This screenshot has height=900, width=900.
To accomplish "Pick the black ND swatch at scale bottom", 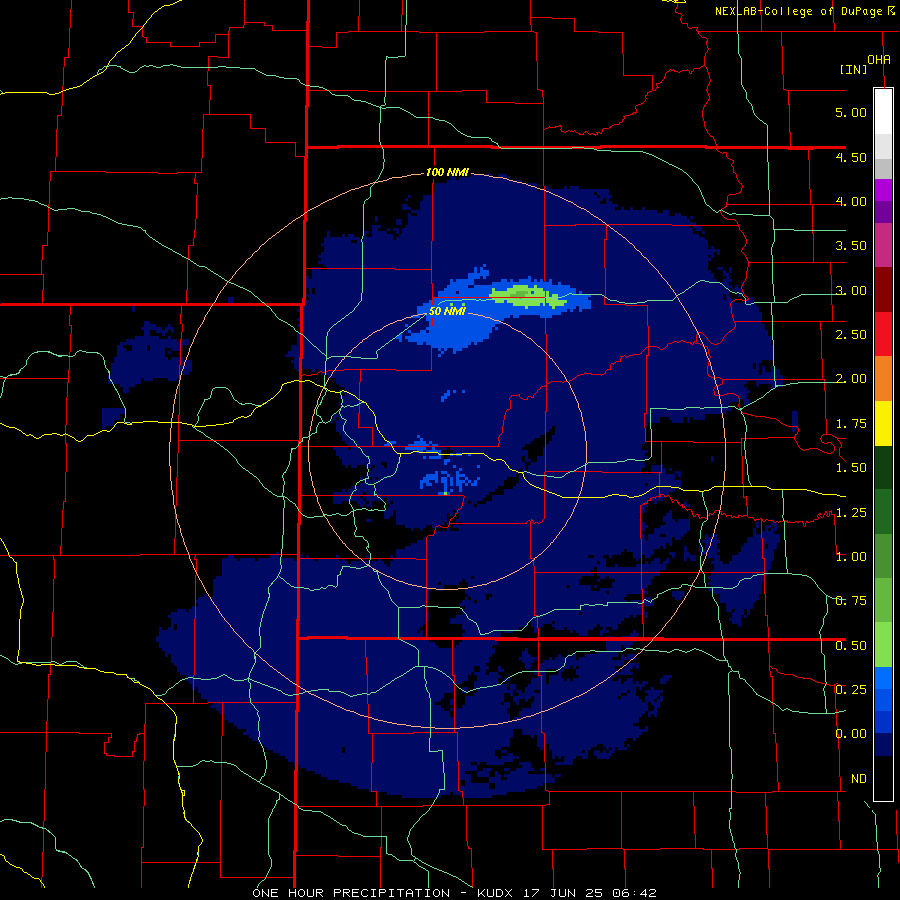I will [x=883, y=778].
